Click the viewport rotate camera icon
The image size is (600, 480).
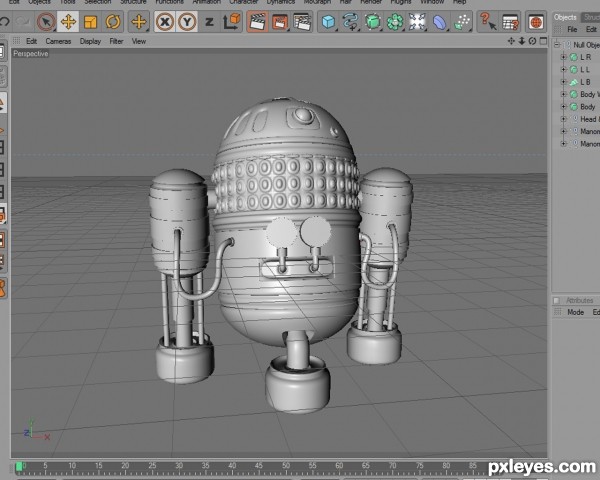532,41
